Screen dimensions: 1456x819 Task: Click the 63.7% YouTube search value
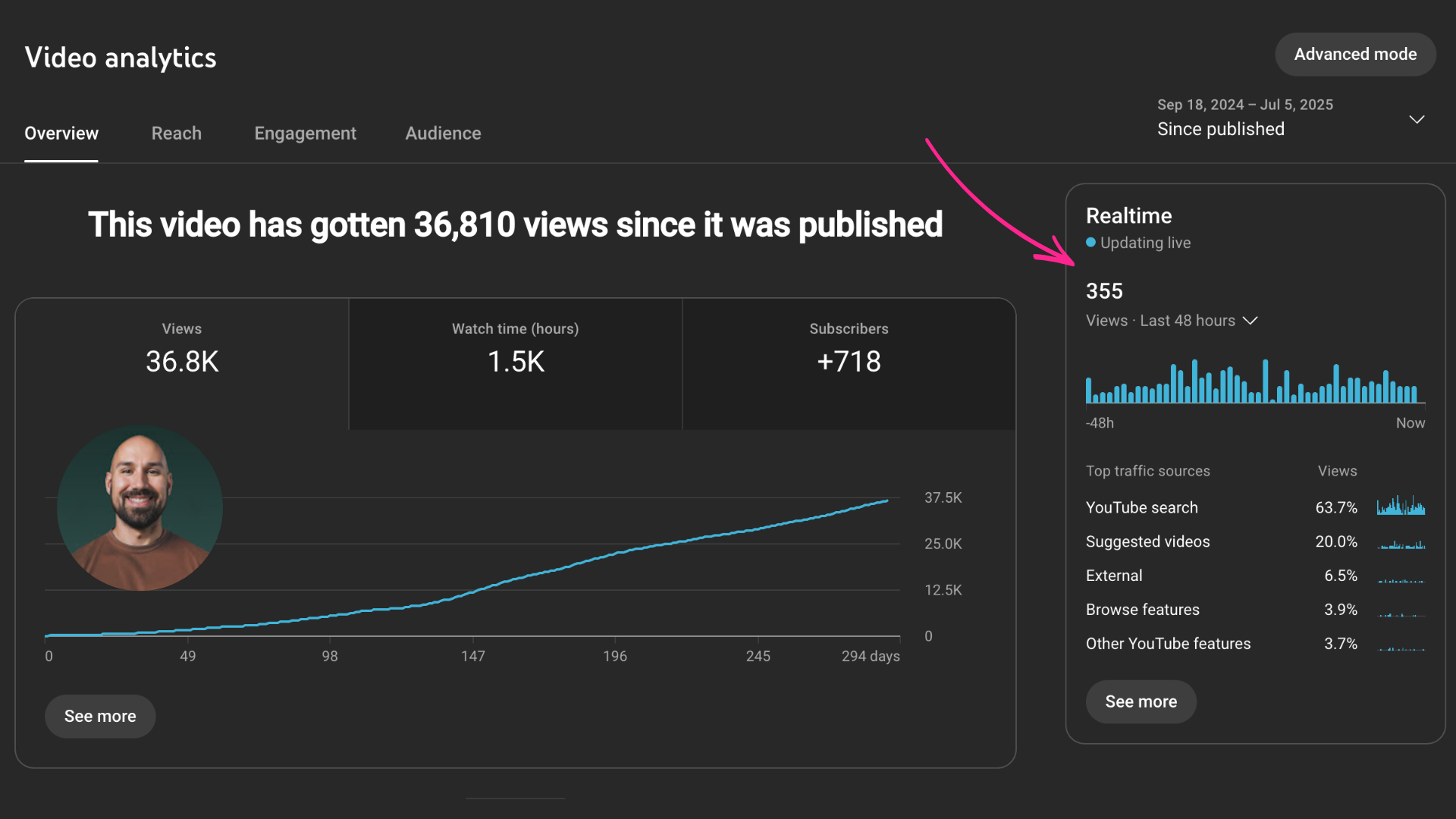coord(1336,507)
